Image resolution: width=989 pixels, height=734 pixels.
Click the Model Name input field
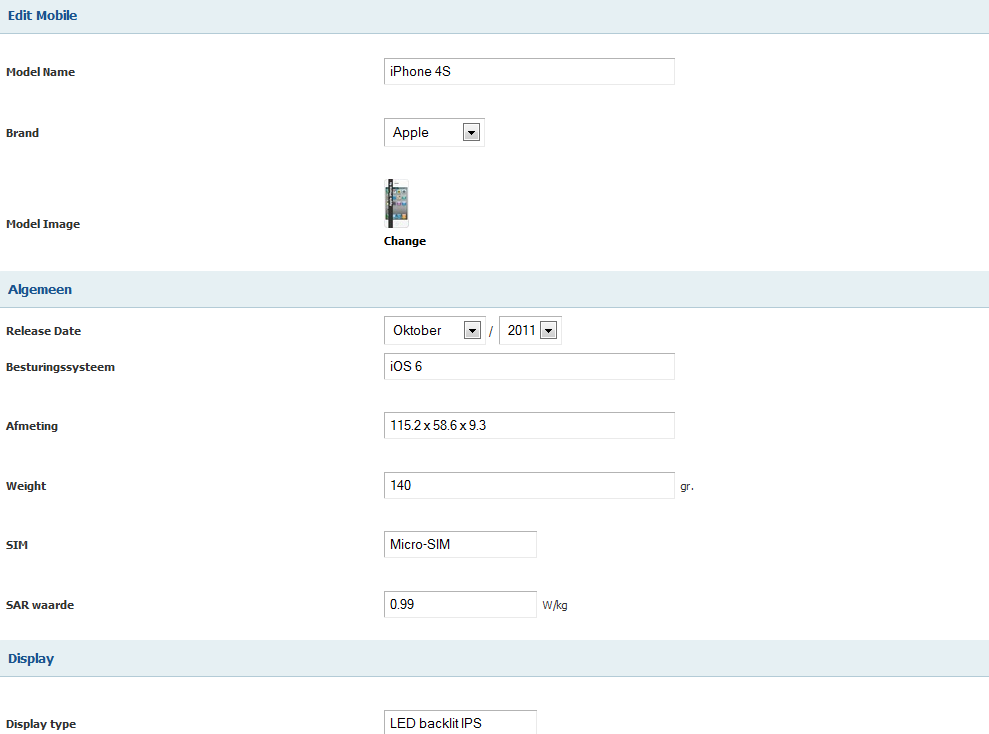(529, 71)
